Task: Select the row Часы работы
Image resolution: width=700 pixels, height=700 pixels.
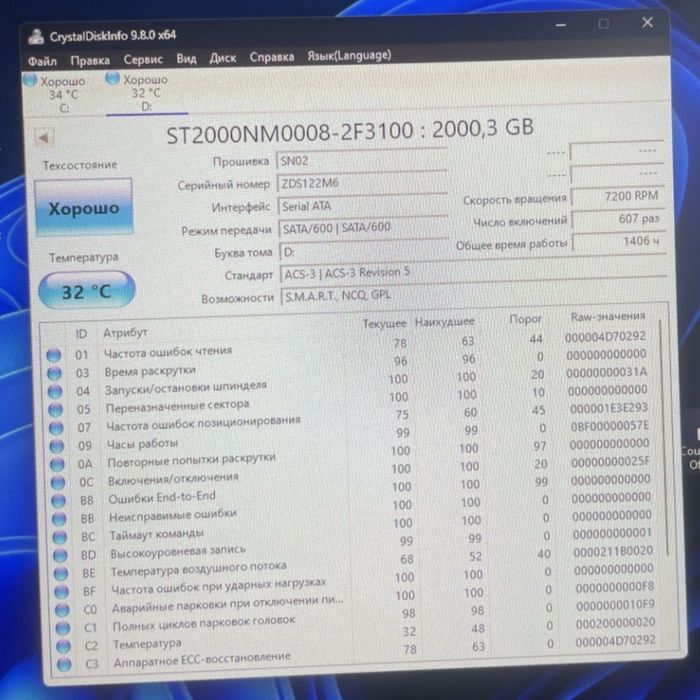Action: (x=352, y=438)
